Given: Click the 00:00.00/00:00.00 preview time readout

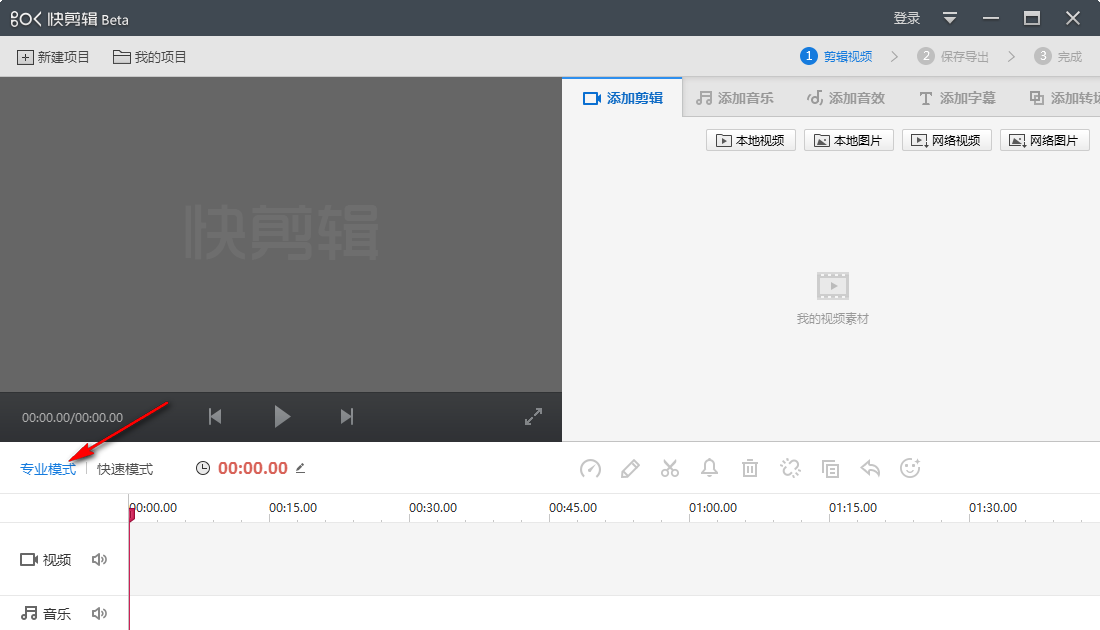Looking at the screenshot, I should click(72, 417).
